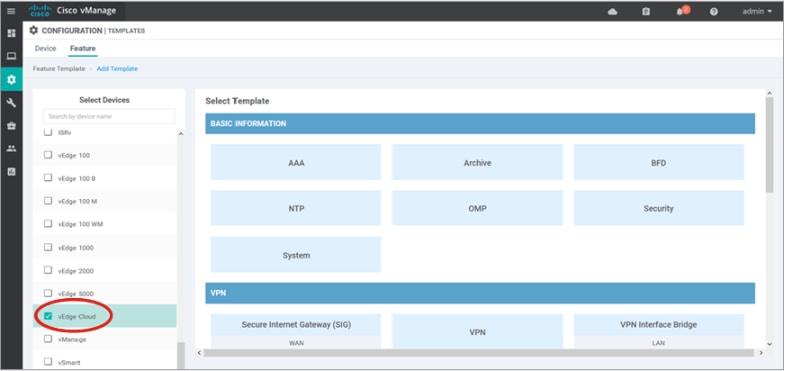Check the vEdge 5000 checkbox
Image resolution: width=786 pixels, height=371 pixels.
pyautogui.click(x=48, y=293)
